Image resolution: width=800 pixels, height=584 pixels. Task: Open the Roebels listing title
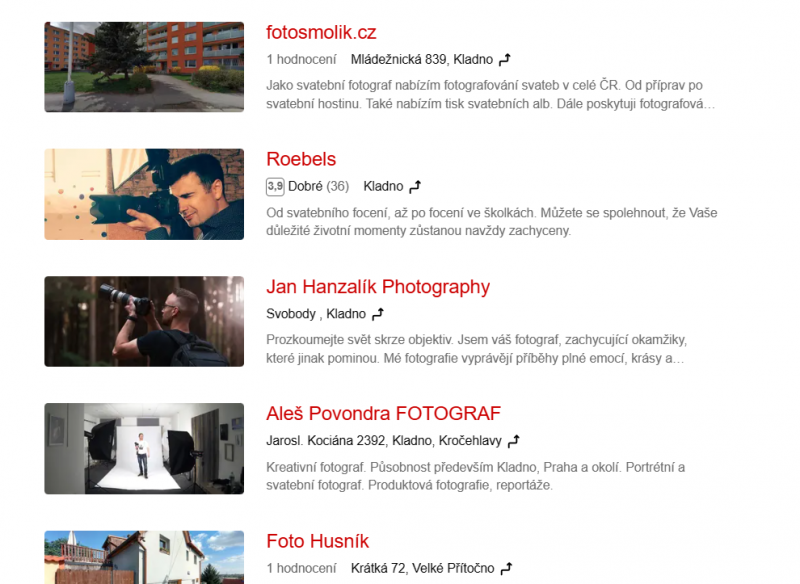coord(301,159)
